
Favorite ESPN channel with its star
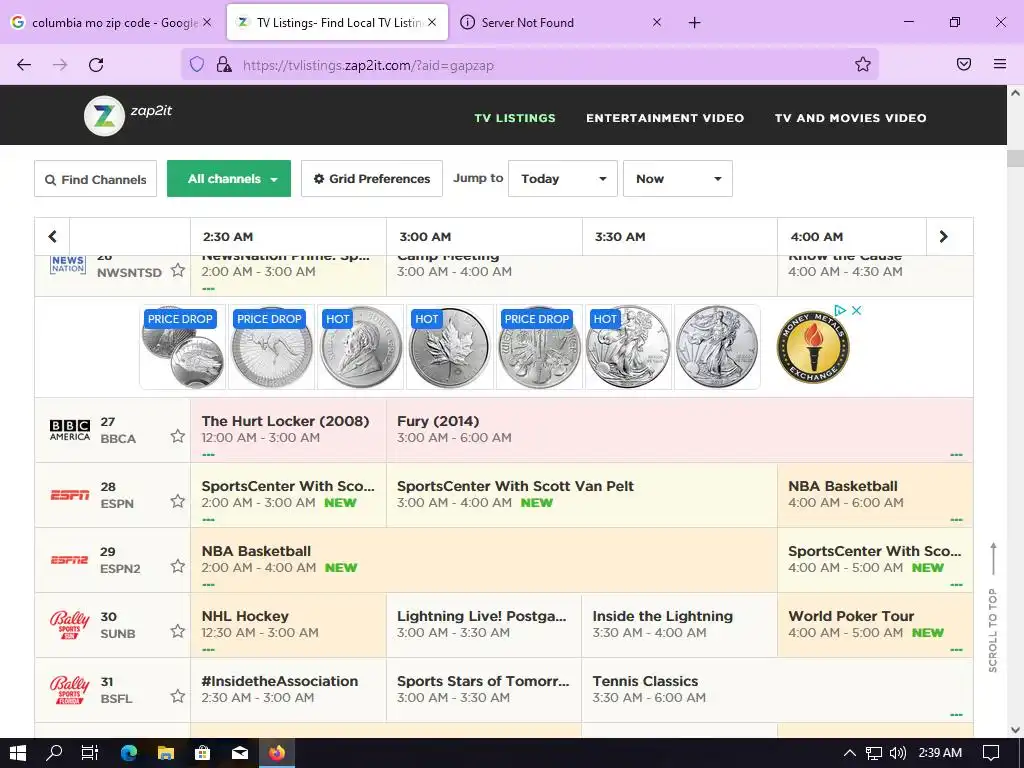pos(178,501)
